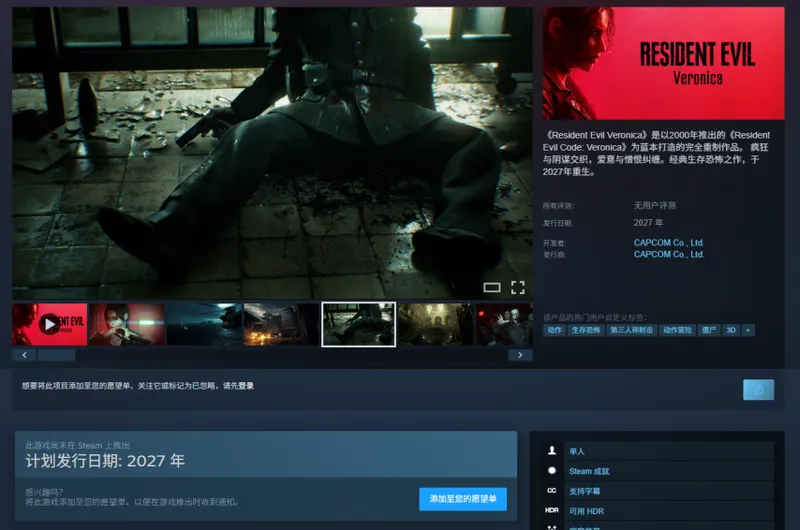Click the Resident Evil Veronica header image
This screenshot has height=530, width=800.
[x=663, y=63]
